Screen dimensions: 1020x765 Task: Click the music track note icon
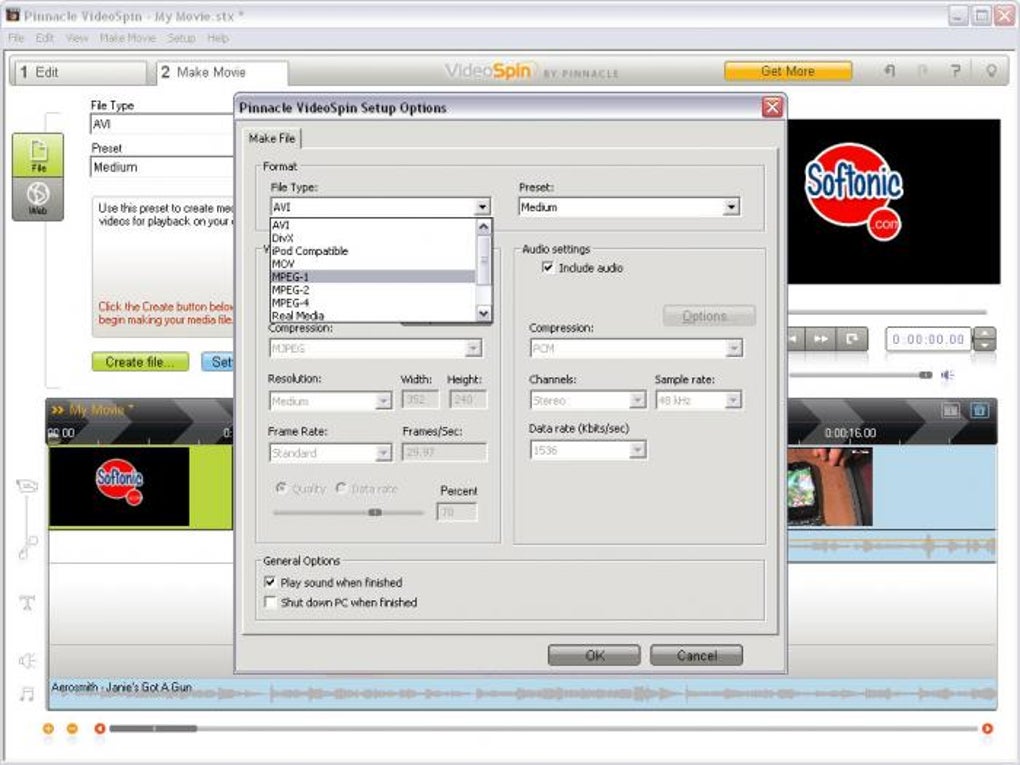(27, 694)
